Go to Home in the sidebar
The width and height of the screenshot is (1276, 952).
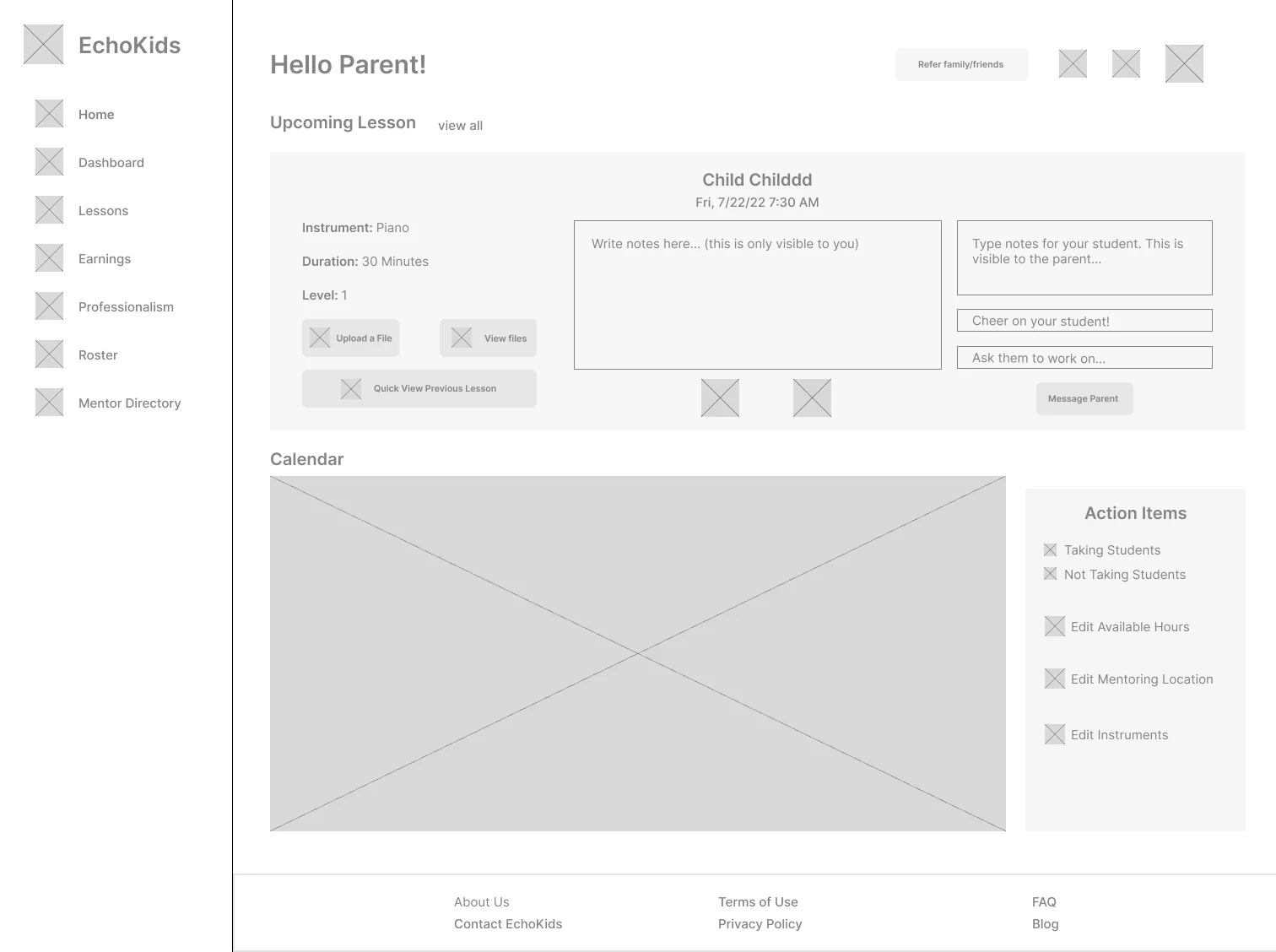pos(96,115)
